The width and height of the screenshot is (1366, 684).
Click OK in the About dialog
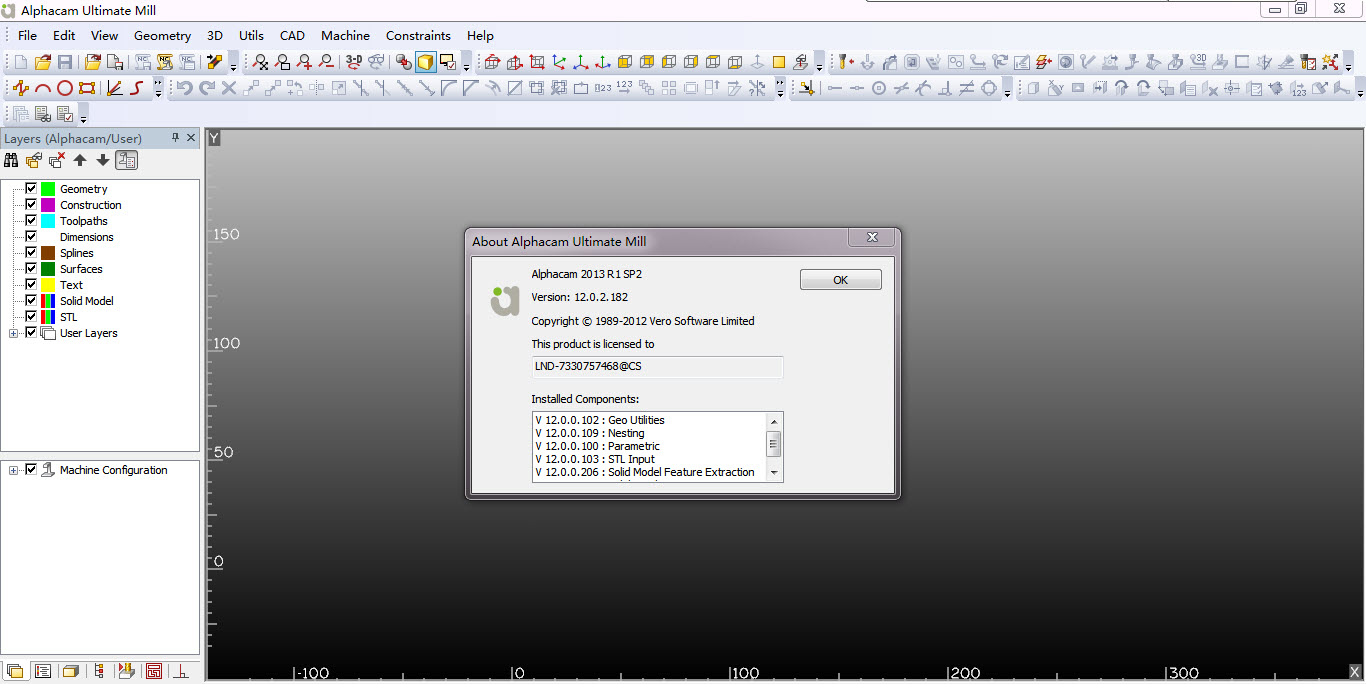point(840,280)
